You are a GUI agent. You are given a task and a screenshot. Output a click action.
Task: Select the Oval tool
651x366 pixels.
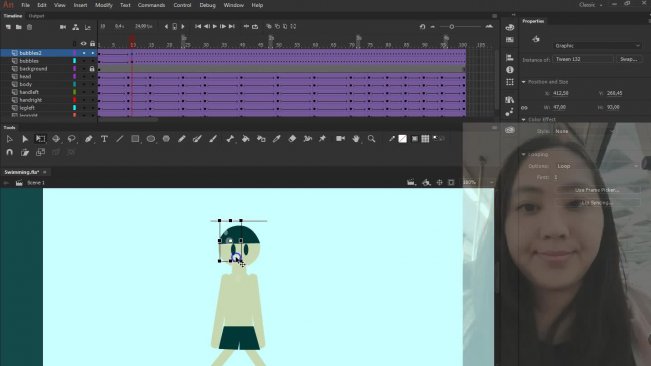(151, 139)
